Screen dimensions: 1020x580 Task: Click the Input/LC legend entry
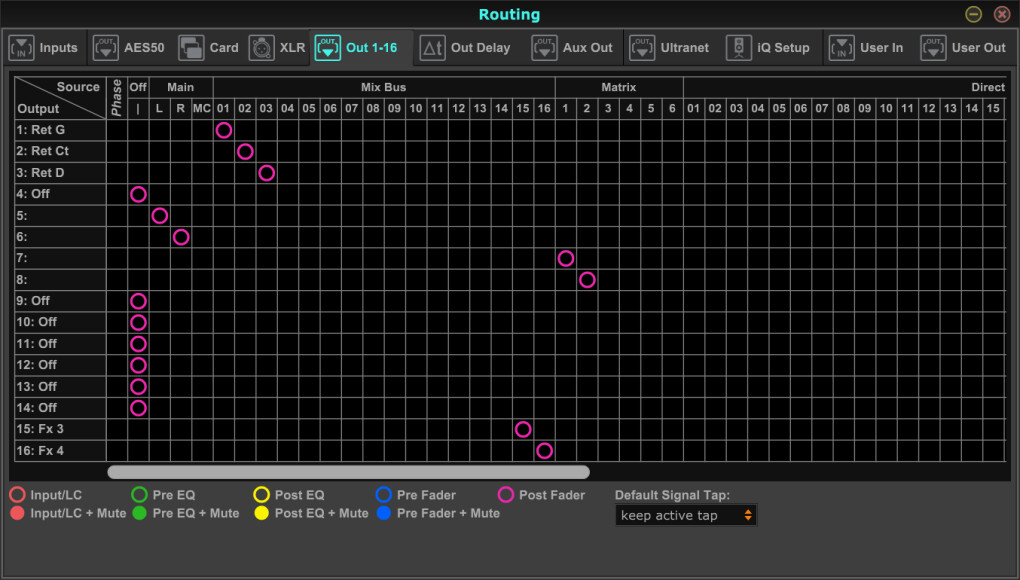(46, 495)
